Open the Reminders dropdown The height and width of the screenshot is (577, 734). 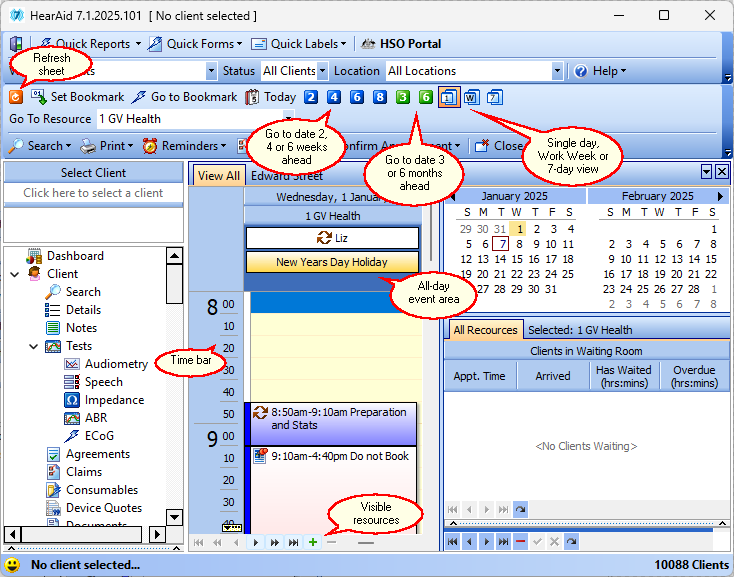tap(184, 146)
